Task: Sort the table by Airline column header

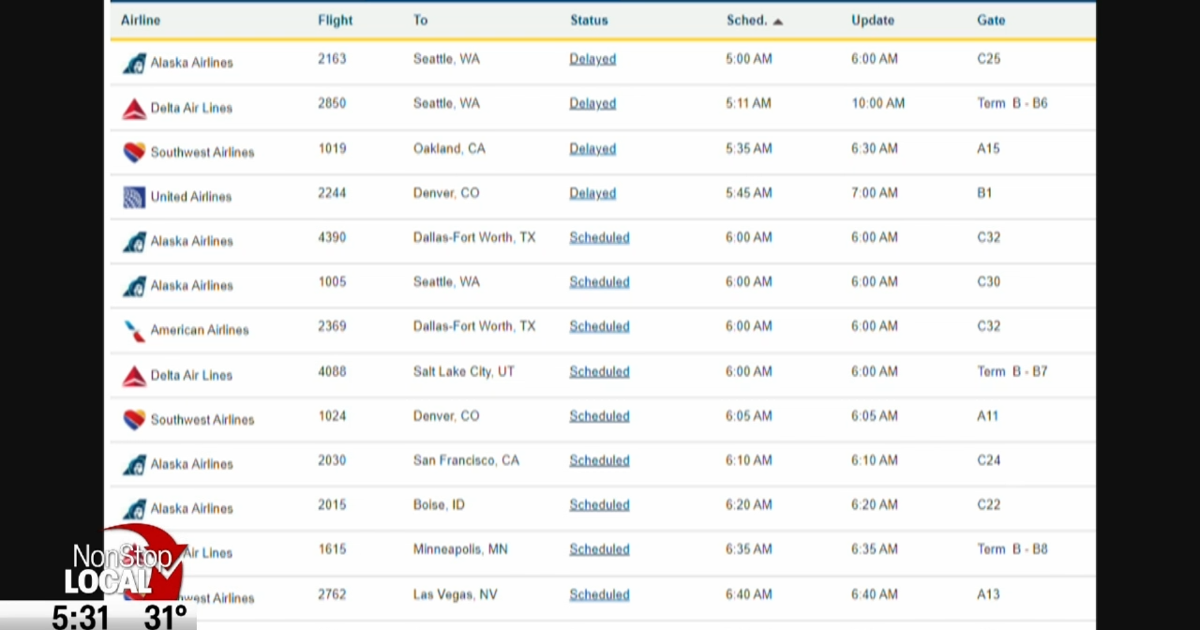Action: (x=140, y=20)
